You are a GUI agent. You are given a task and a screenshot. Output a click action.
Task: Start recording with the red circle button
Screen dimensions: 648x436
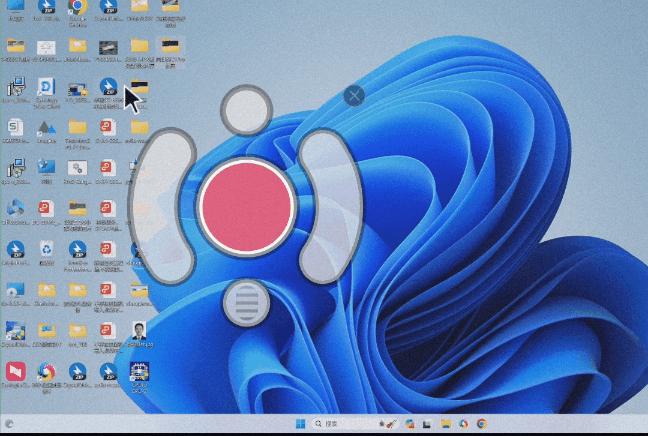tap(247, 207)
